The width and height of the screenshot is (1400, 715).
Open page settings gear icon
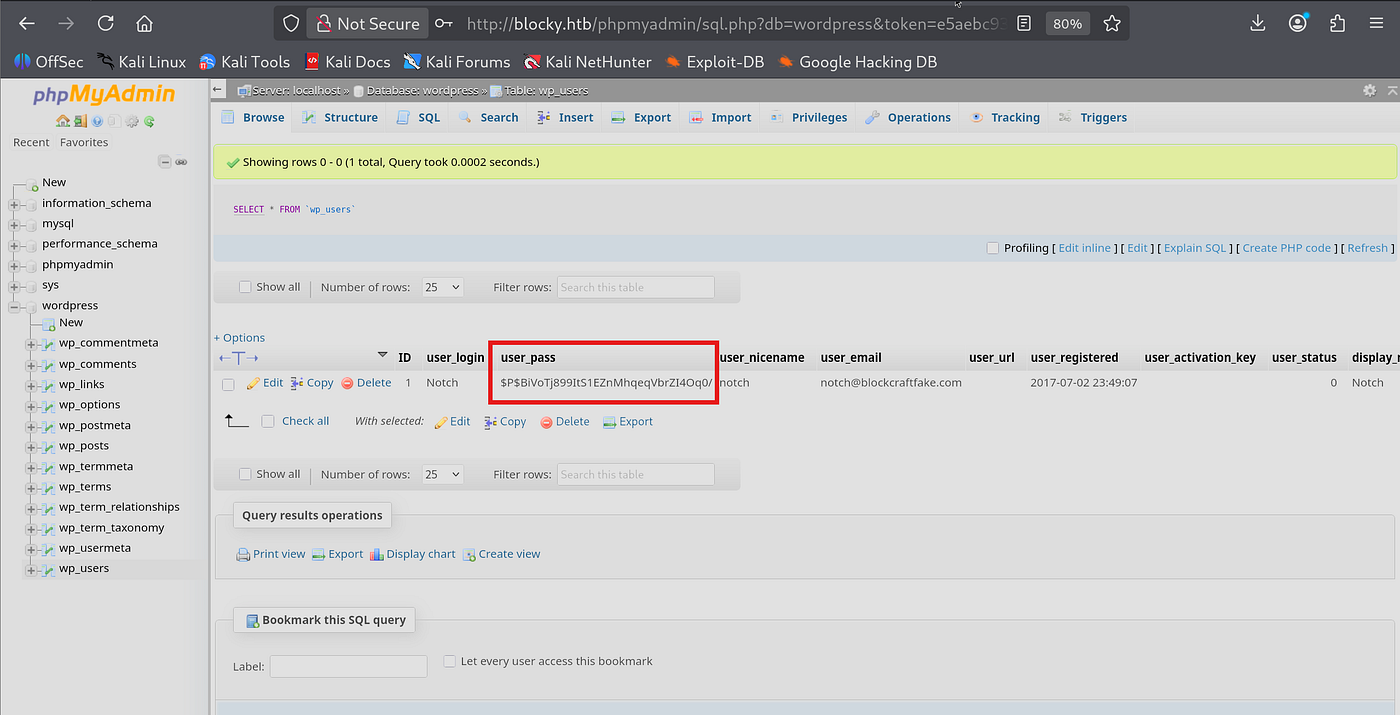coord(1369,90)
